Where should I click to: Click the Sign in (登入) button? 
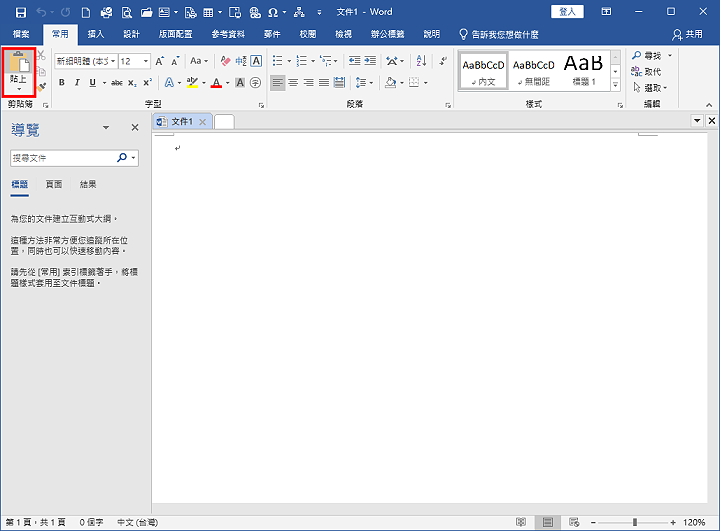(567, 12)
